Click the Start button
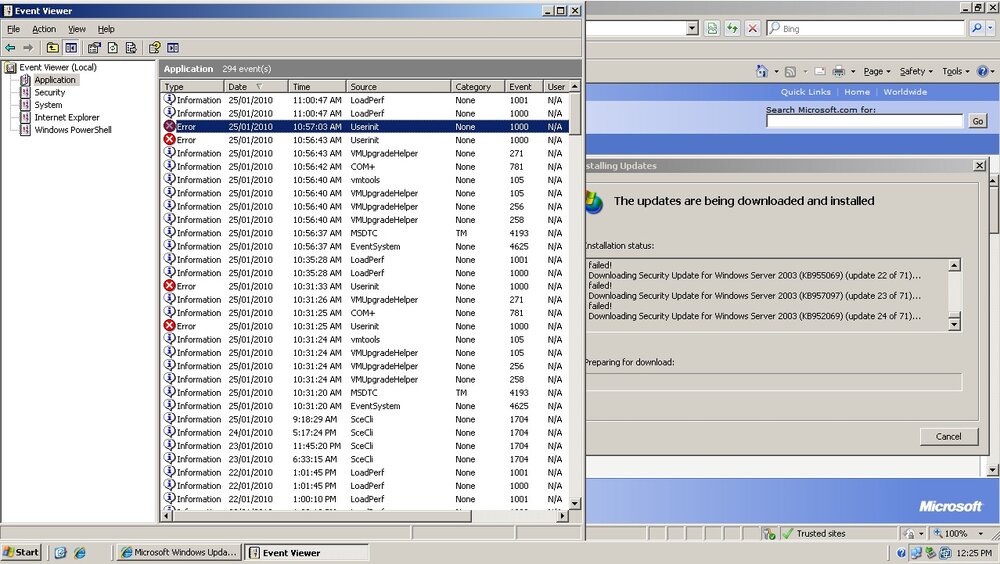 click(x=21, y=553)
